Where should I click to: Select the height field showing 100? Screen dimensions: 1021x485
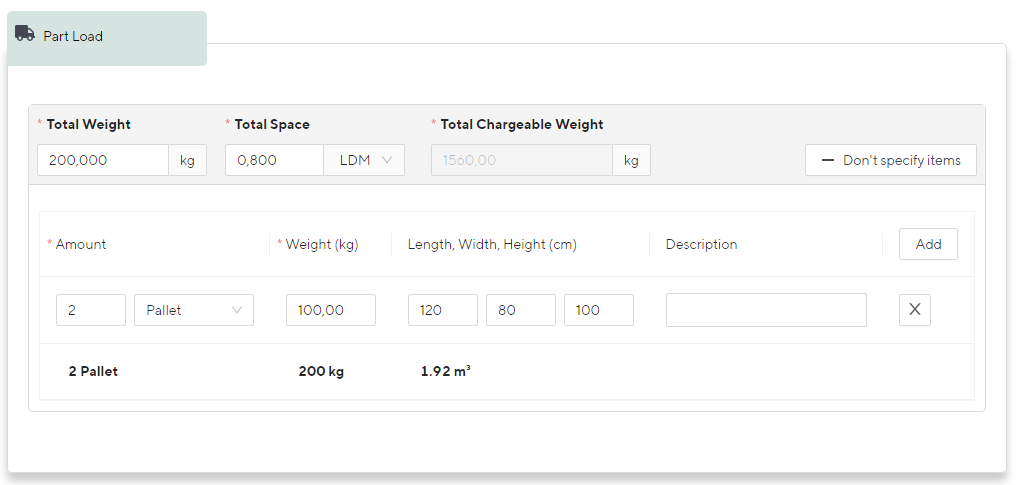pos(599,310)
